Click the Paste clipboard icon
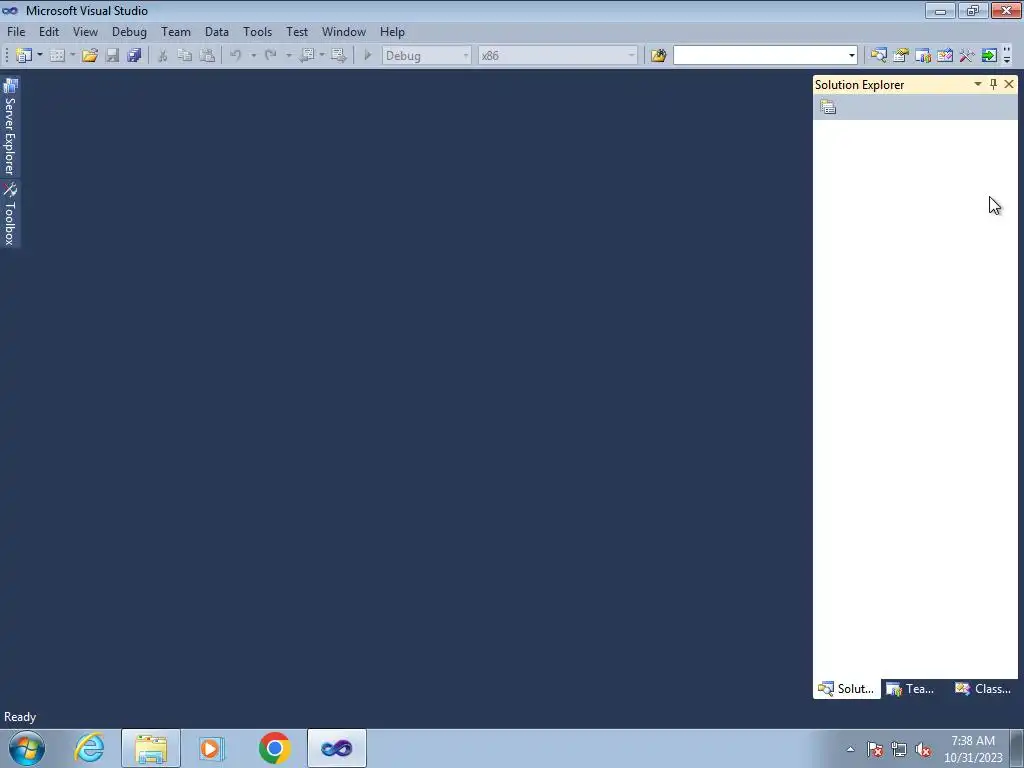This screenshot has height=768, width=1024. pos(207,56)
